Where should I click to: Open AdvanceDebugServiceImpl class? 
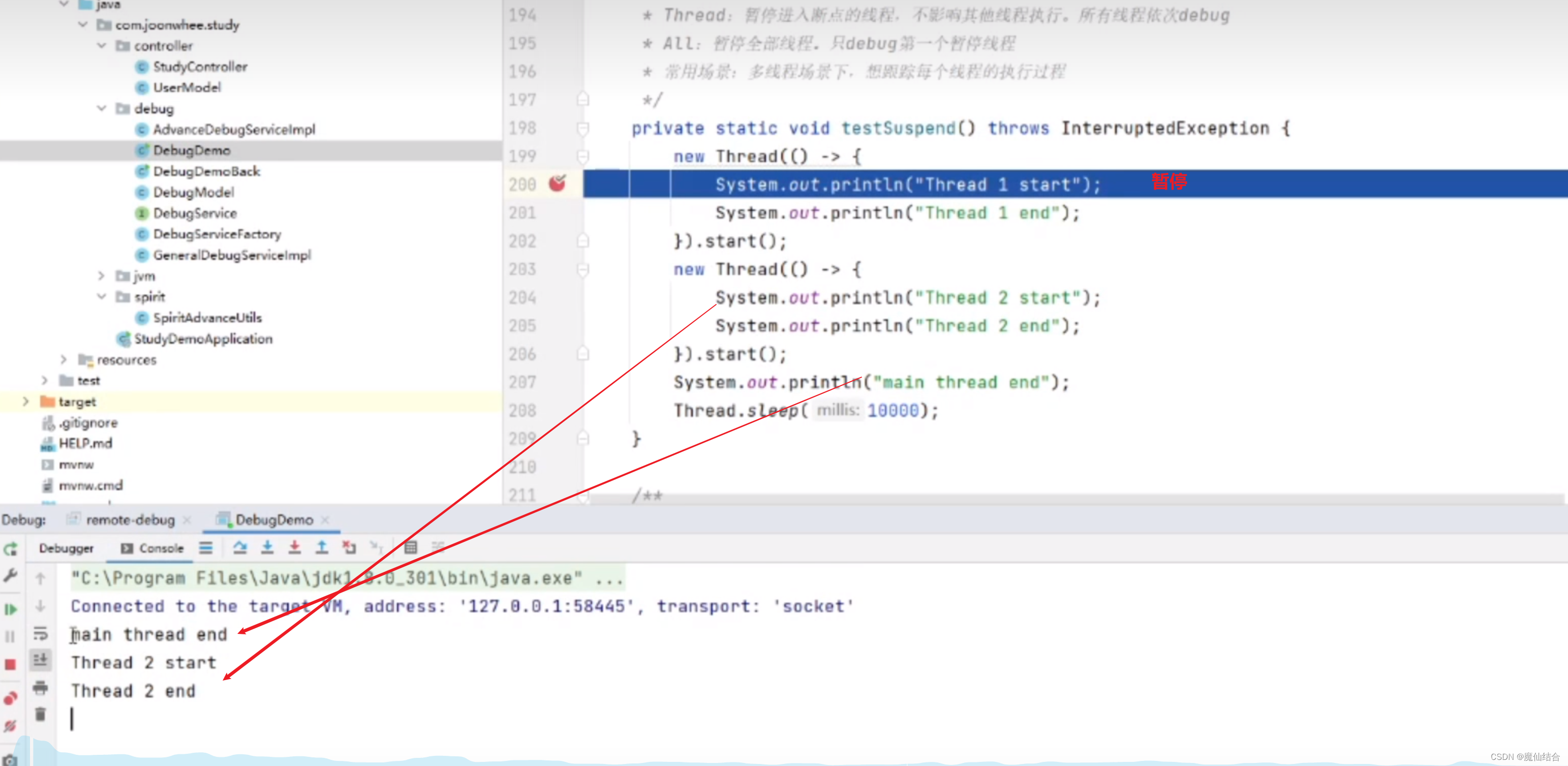[234, 130]
